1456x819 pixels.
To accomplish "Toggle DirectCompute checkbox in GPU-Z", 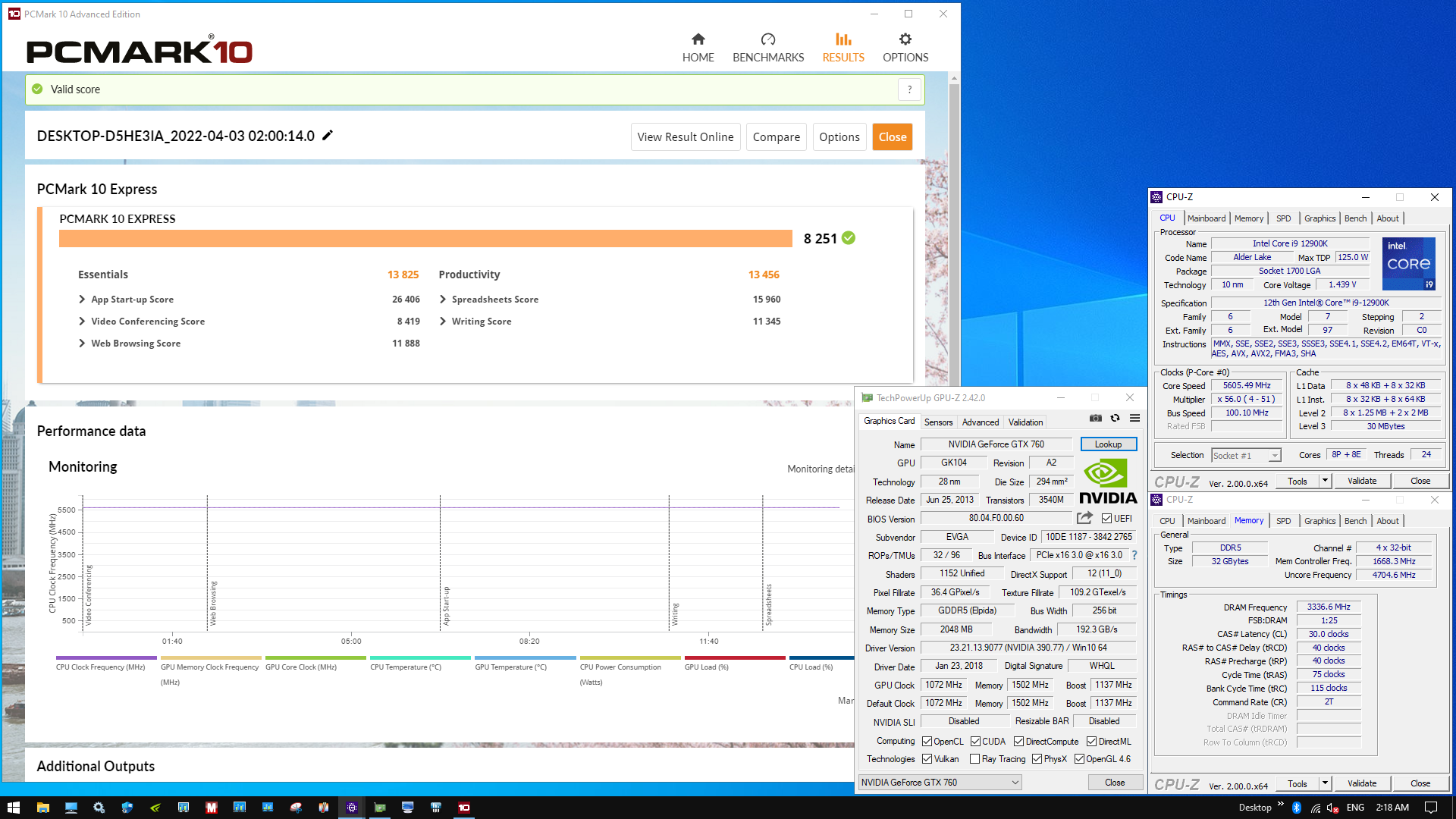I will click(x=1018, y=742).
